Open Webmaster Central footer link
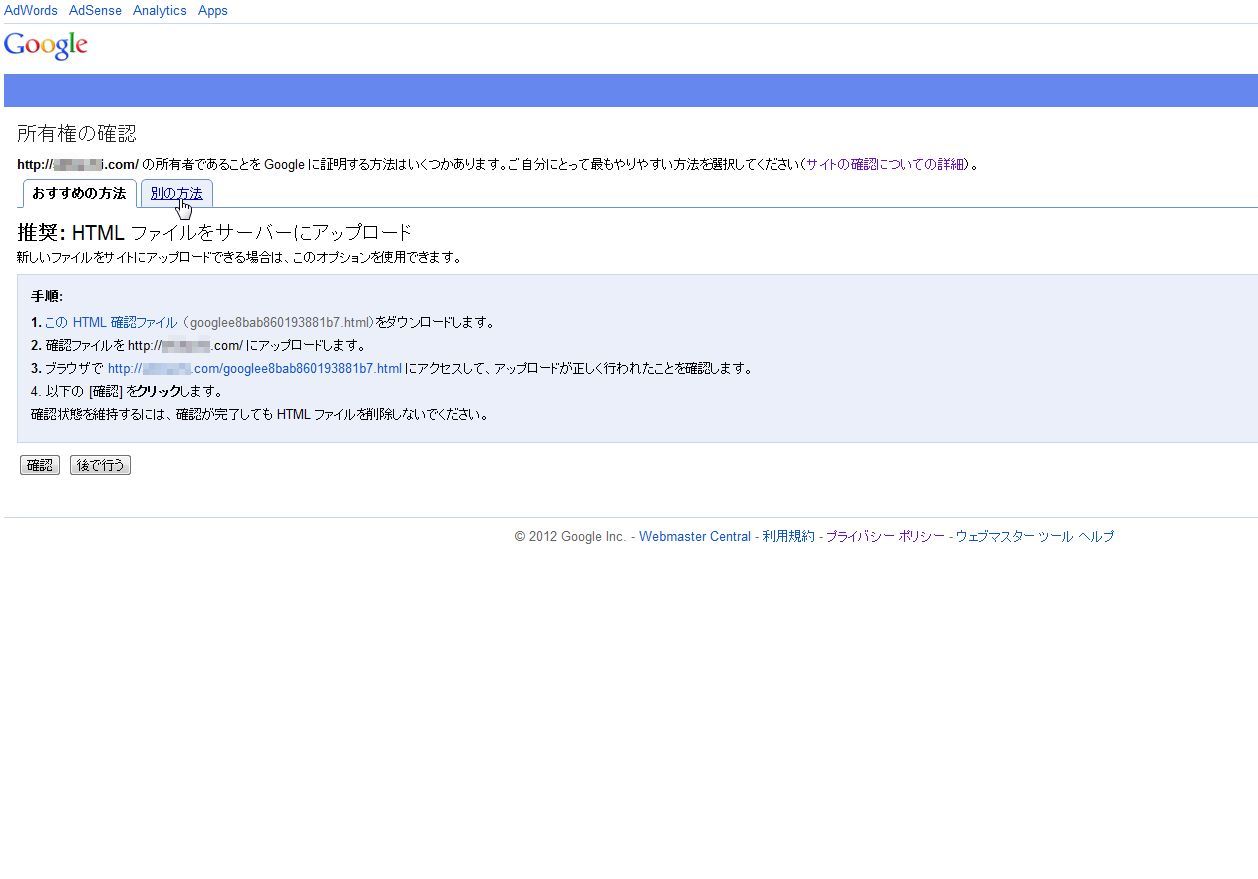1258x879 pixels. click(695, 536)
